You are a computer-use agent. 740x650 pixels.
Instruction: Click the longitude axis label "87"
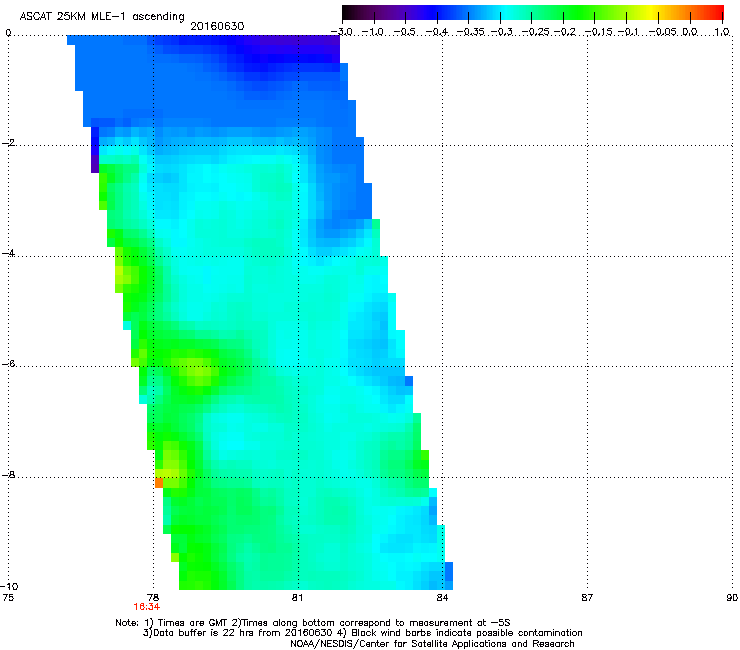(x=587, y=598)
